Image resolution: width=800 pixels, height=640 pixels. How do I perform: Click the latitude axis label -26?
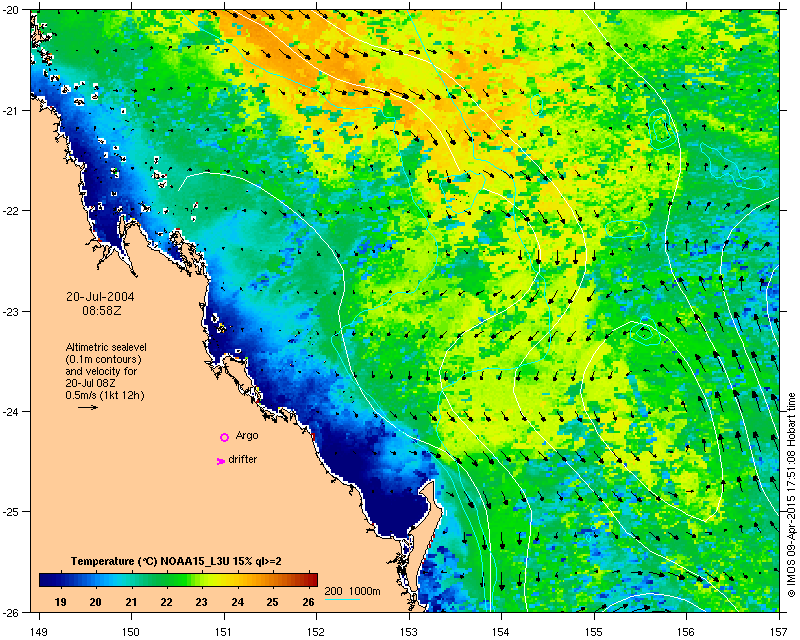tap(11, 612)
